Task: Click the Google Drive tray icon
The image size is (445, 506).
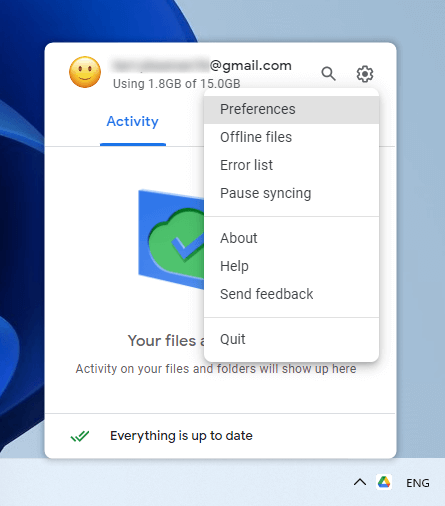Action: point(384,482)
